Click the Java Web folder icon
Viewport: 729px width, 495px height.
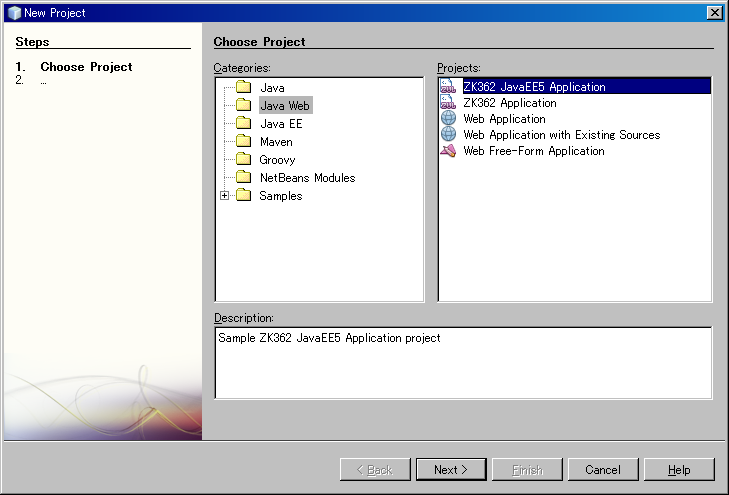[244, 105]
